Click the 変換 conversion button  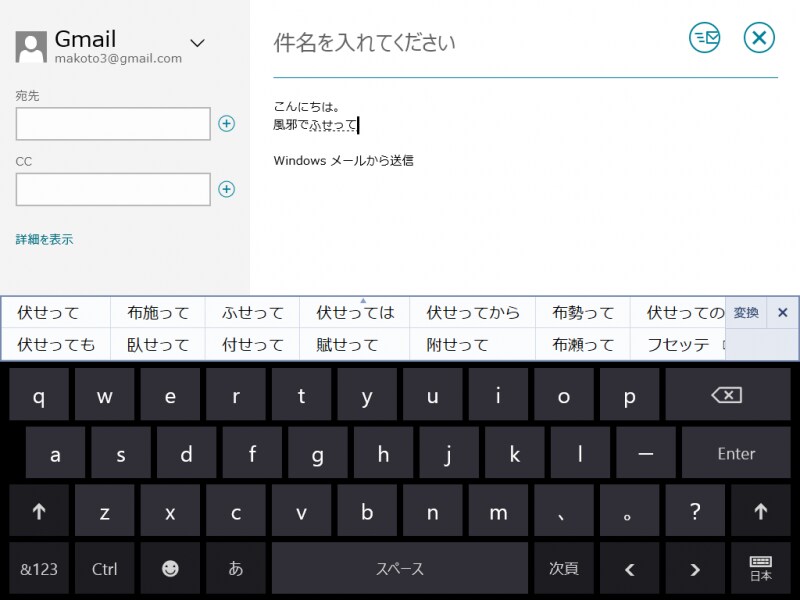coord(744,312)
